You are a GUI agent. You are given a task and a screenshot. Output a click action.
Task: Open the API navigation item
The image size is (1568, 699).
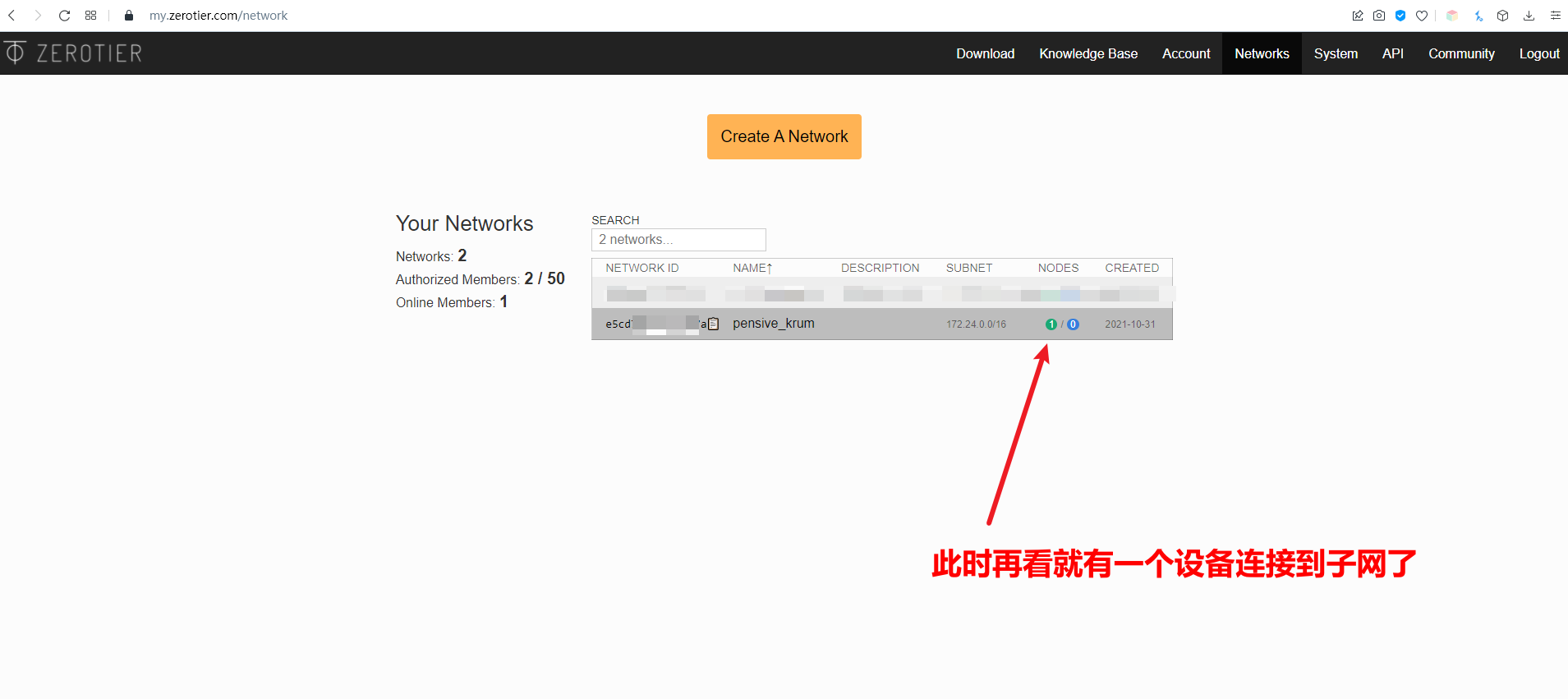tap(1393, 53)
